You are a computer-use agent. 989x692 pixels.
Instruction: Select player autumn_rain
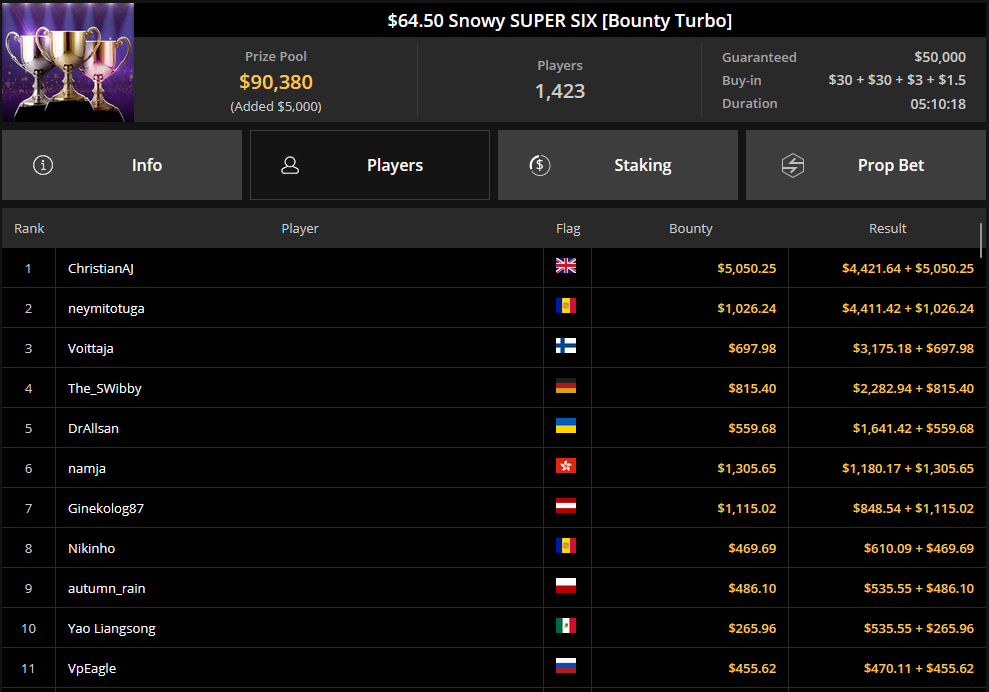point(107,589)
